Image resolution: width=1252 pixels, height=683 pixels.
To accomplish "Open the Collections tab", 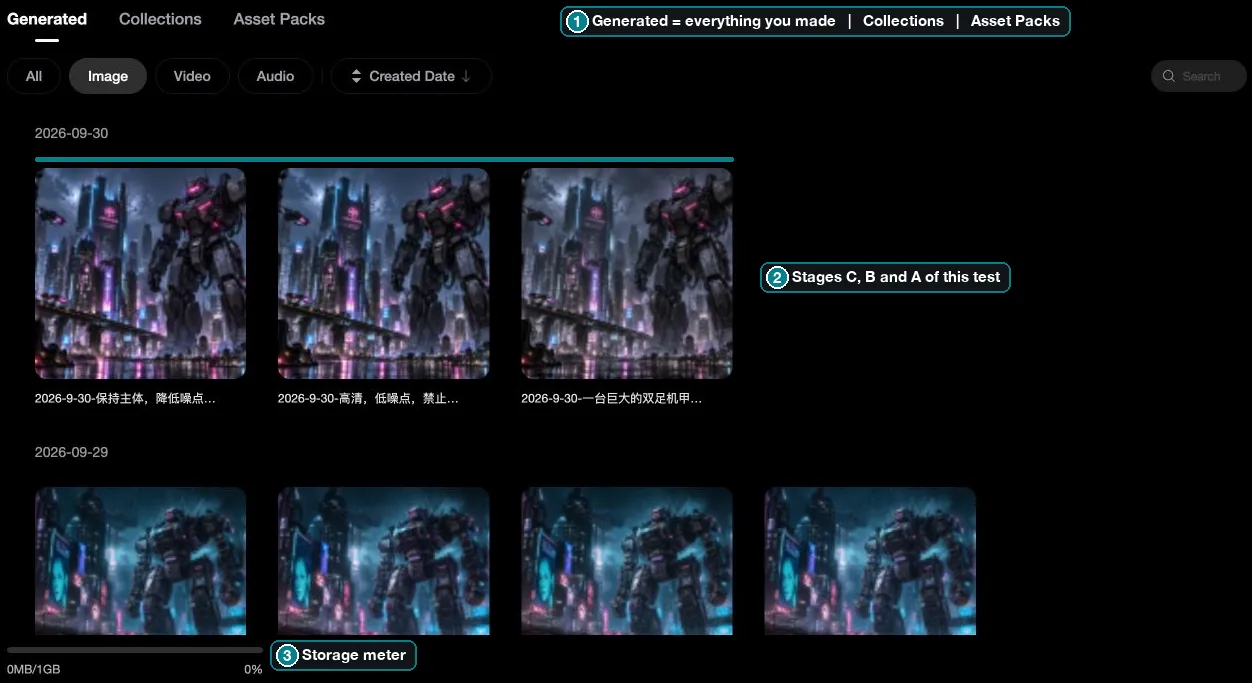I will pyautogui.click(x=160, y=19).
